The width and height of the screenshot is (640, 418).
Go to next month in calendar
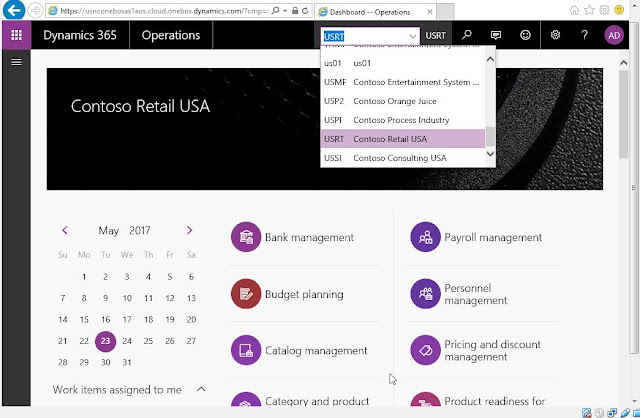(189, 230)
